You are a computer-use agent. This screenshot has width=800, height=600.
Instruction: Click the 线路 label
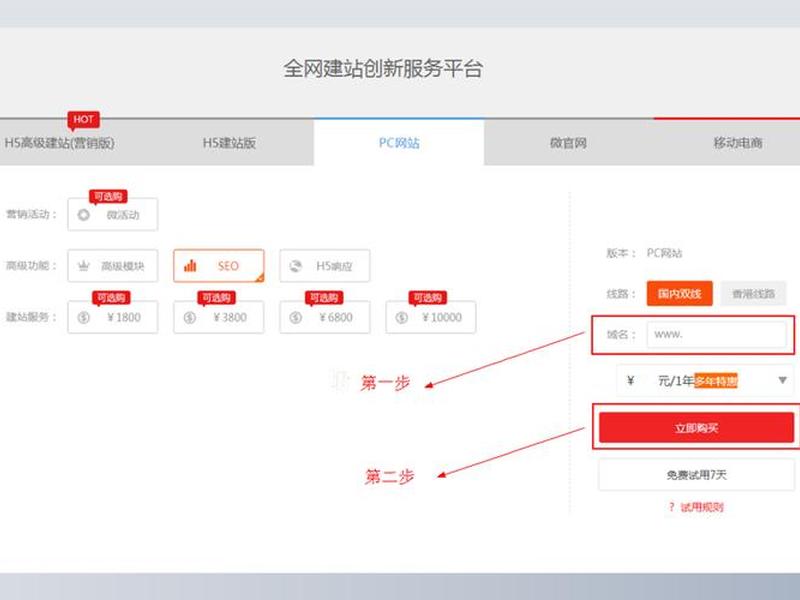tap(621, 294)
